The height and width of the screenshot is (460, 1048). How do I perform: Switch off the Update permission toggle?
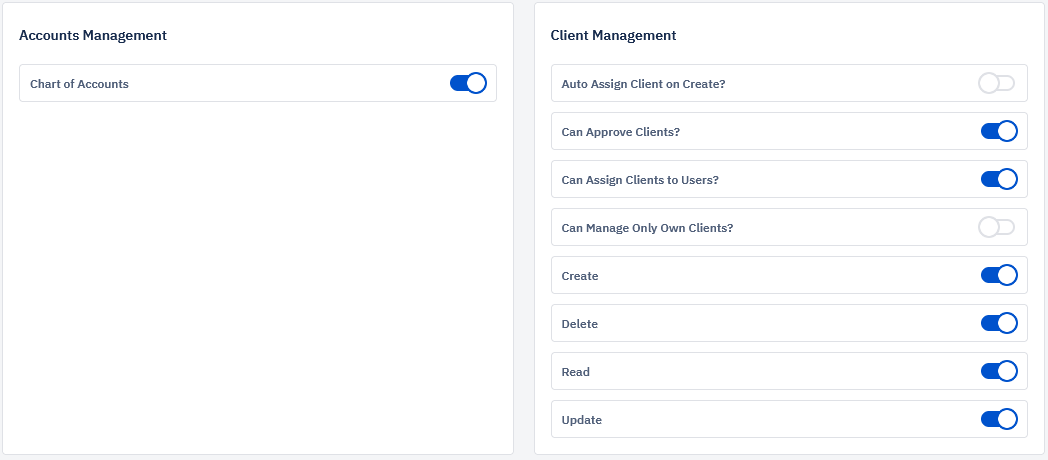click(x=999, y=419)
